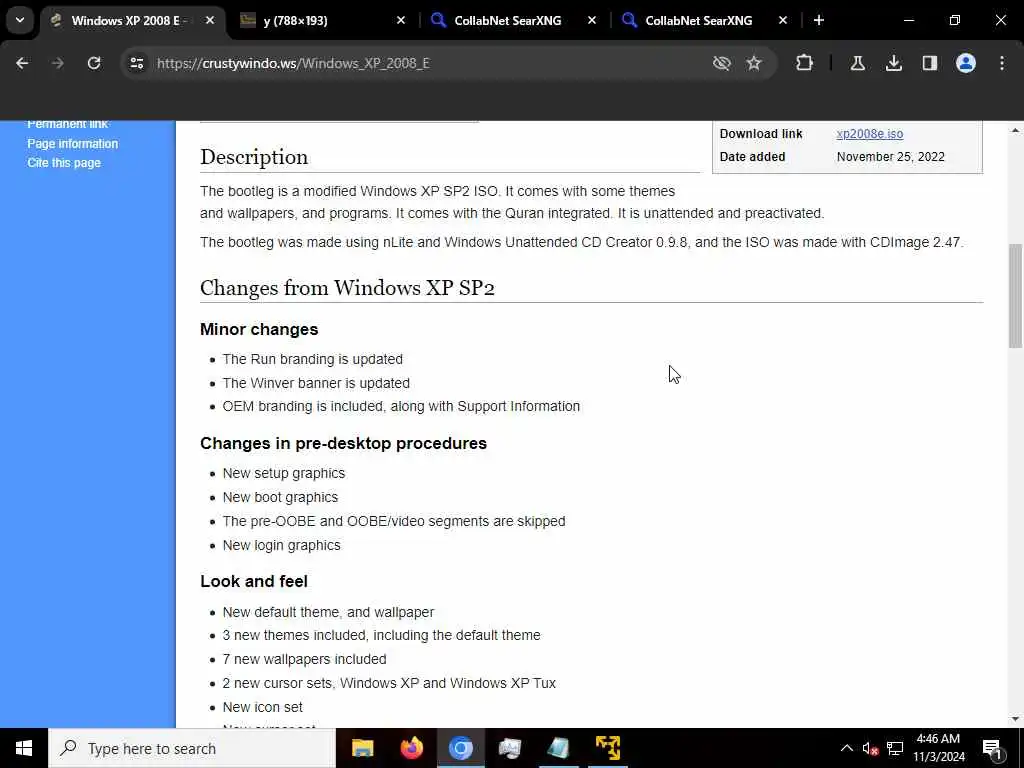
Task: Open Page information link
Action: click(x=72, y=144)
